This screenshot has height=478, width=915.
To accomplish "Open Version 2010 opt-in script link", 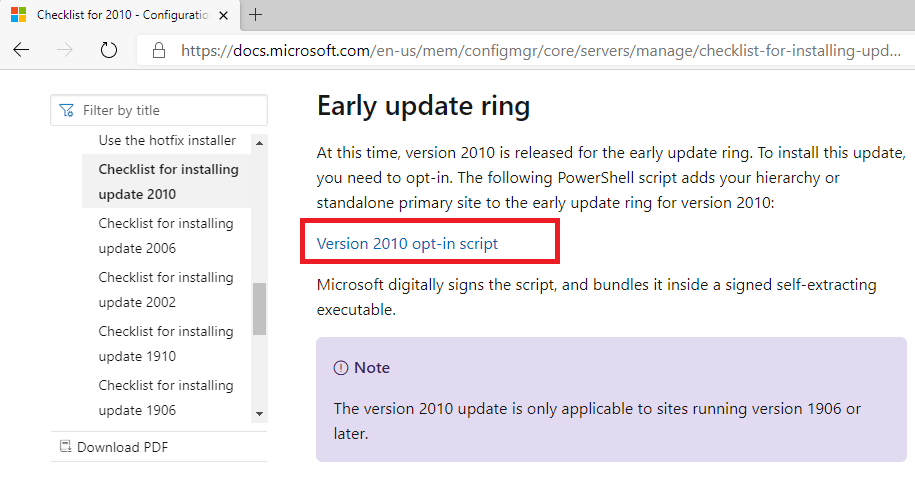I will click(407, 243).
